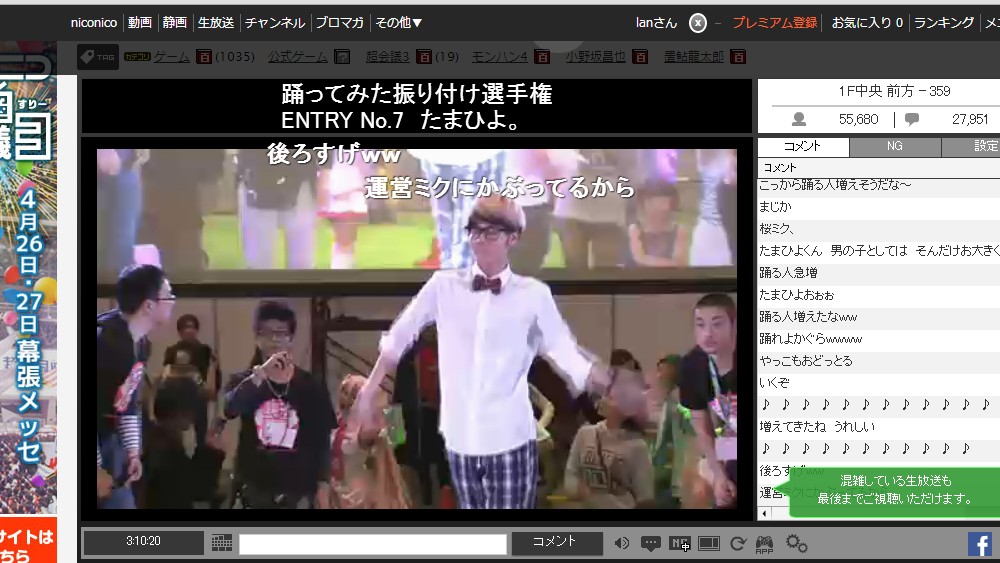Click the コメント column header
The width and height of the screenshot is (1000, 563).
pyautogui.click(x=879, y=168)
